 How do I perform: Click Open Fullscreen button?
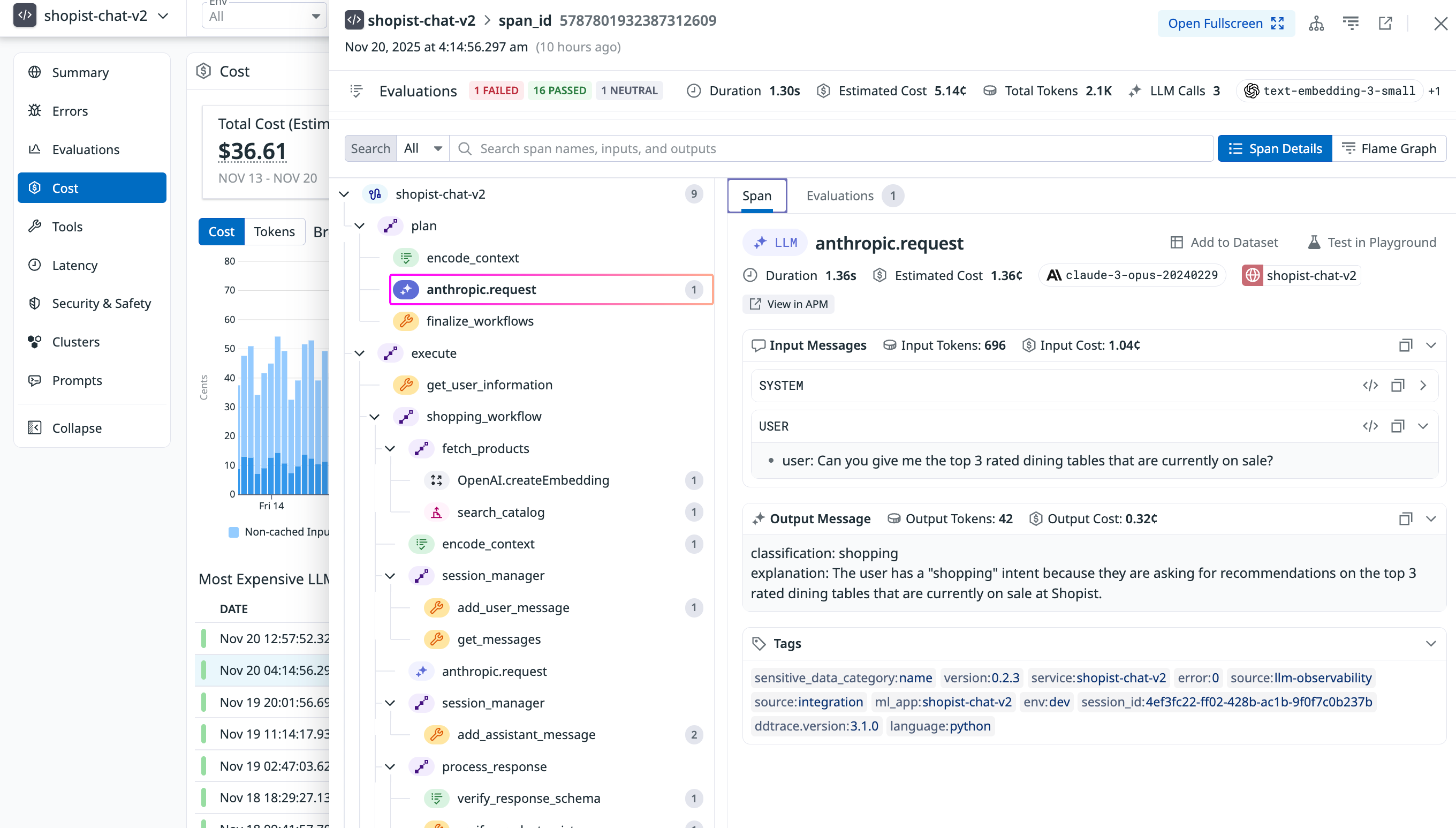tap(1226, 24)
